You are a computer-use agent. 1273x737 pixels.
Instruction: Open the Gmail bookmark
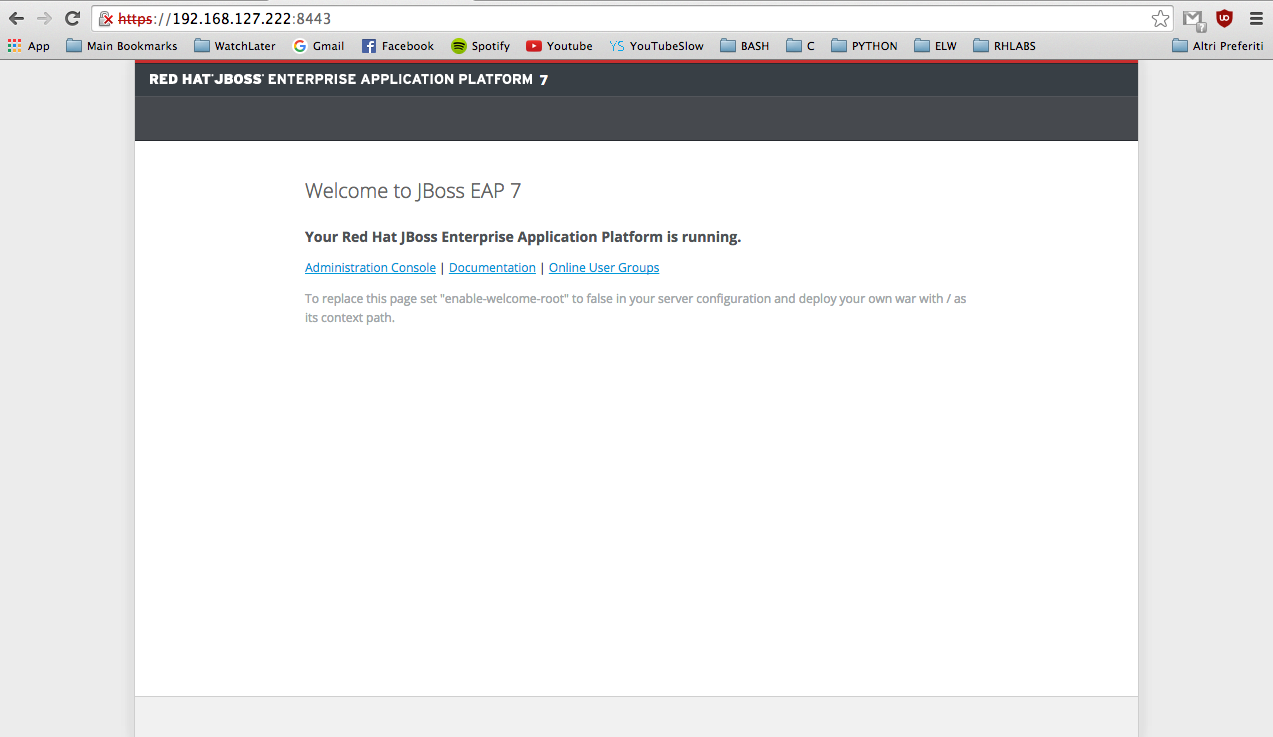318,46
